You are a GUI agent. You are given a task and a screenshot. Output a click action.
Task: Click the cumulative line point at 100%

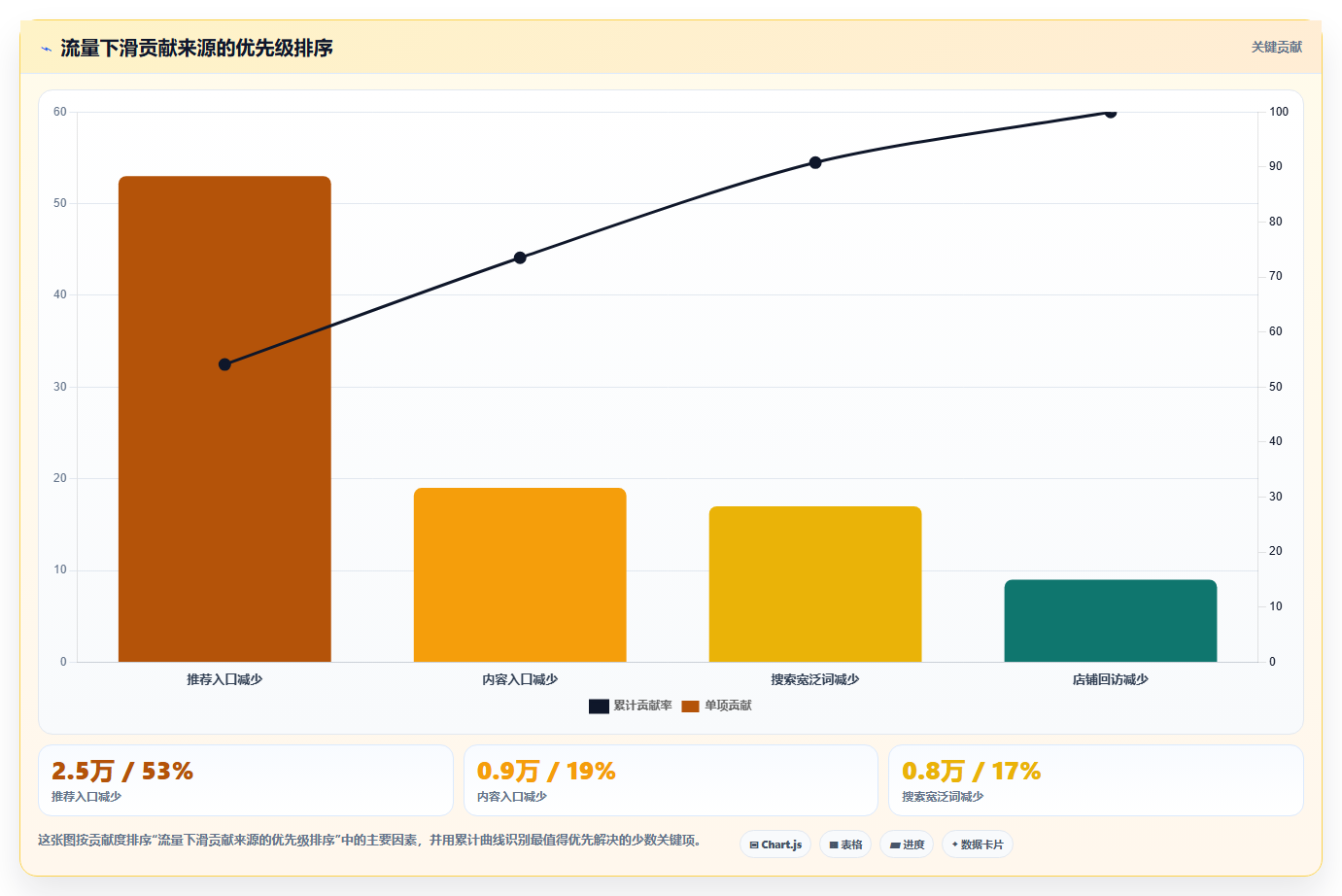[1111, 113]
